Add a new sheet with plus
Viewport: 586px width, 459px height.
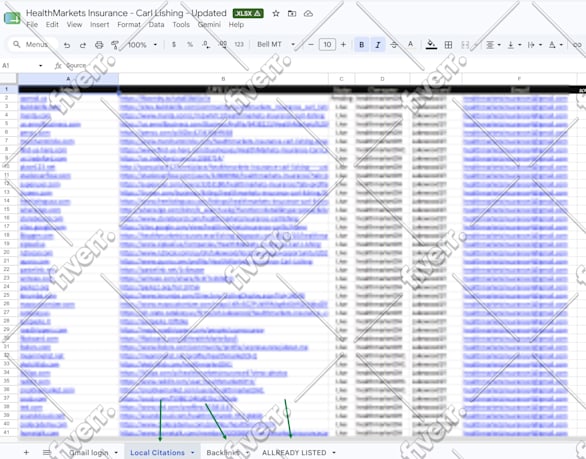coord(26,453)
